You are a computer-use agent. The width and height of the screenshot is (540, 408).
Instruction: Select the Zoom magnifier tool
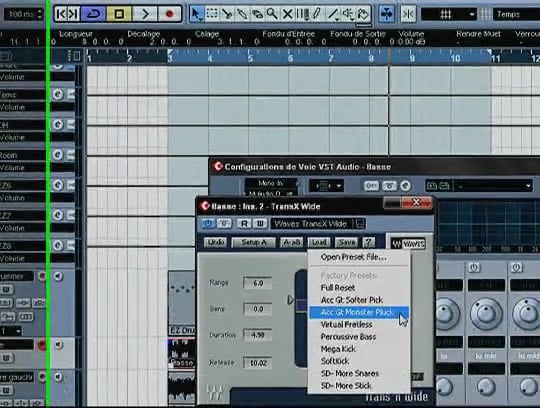272,14
